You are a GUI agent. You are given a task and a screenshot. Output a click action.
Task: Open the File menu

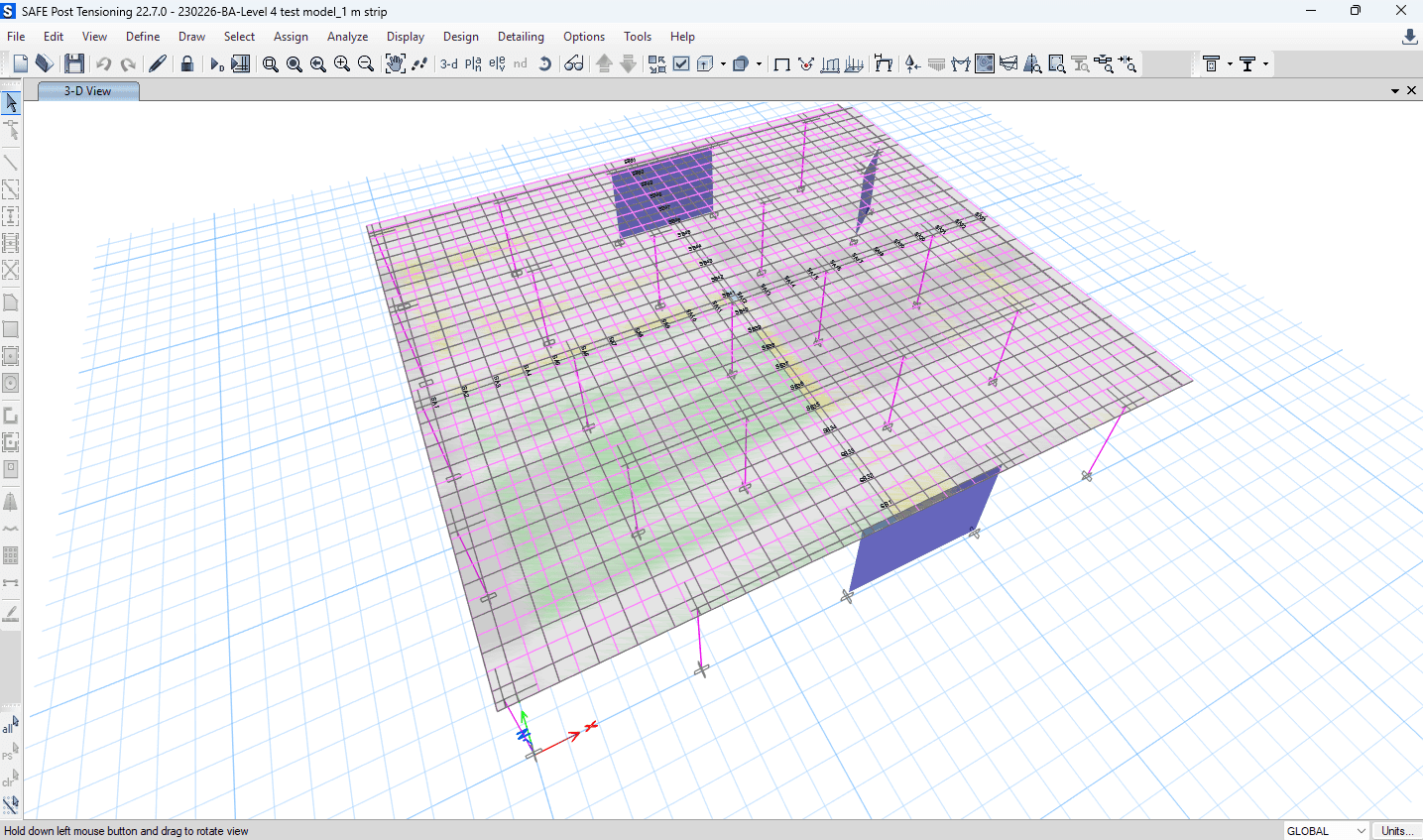coord(17,37)
